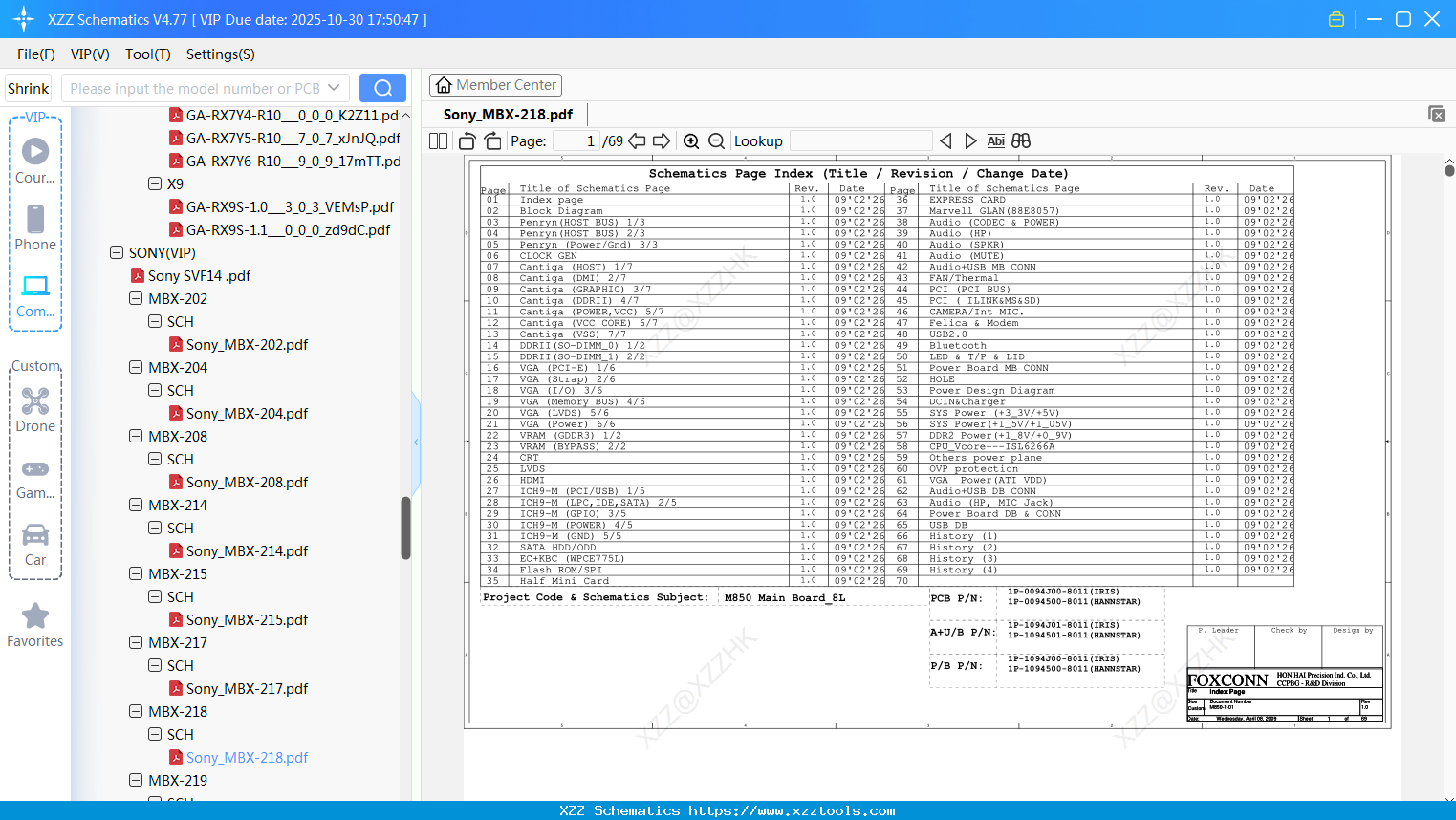Collapse the SONY(VIP) tree node
Screen dimensions: 1456x820
click(x=117, y=252)
